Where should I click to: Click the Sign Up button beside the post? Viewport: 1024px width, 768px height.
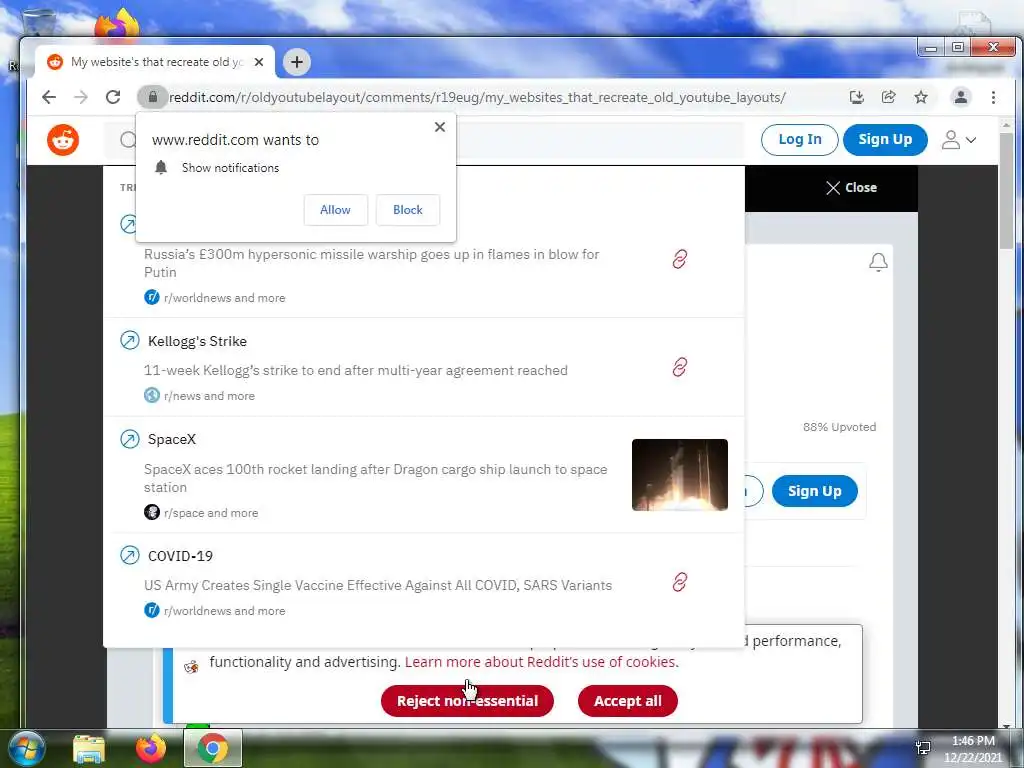(x=814, y=491)
